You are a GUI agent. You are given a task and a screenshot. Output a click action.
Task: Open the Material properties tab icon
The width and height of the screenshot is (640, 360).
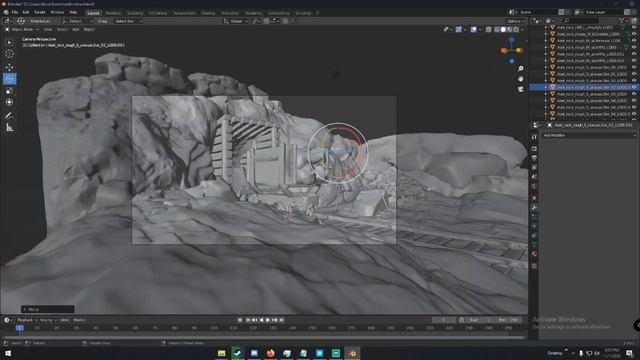point(534,254)
